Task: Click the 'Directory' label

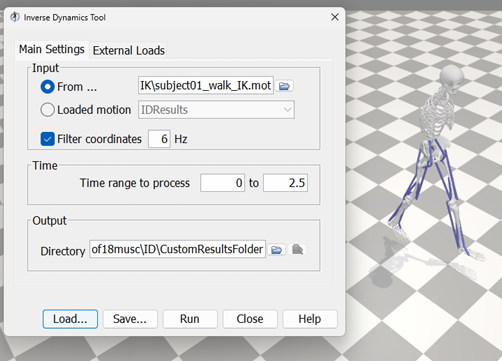Action: 63,251
